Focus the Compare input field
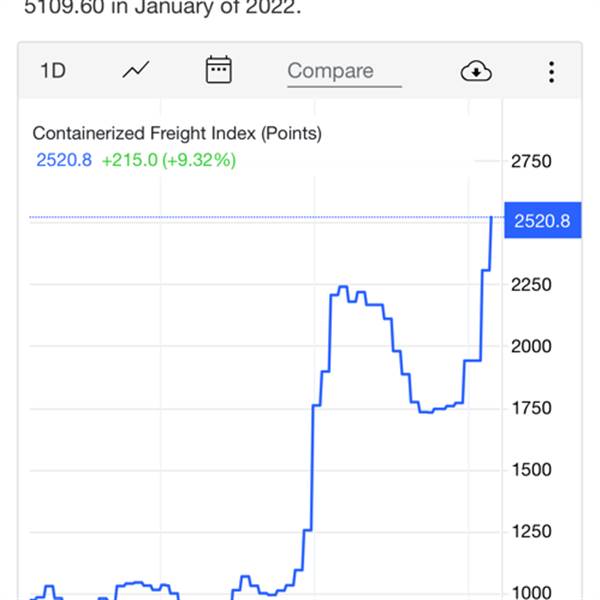The width and height of the screenshot is (600, 600). click(x=344, y=72)
